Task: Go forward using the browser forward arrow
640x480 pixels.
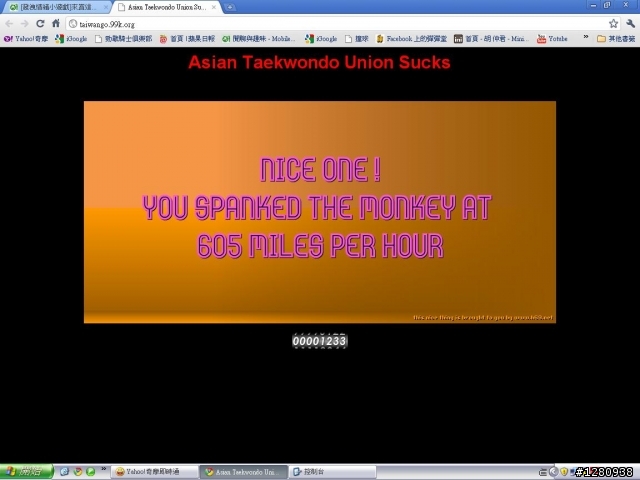Action: click(x=24, y=24)
